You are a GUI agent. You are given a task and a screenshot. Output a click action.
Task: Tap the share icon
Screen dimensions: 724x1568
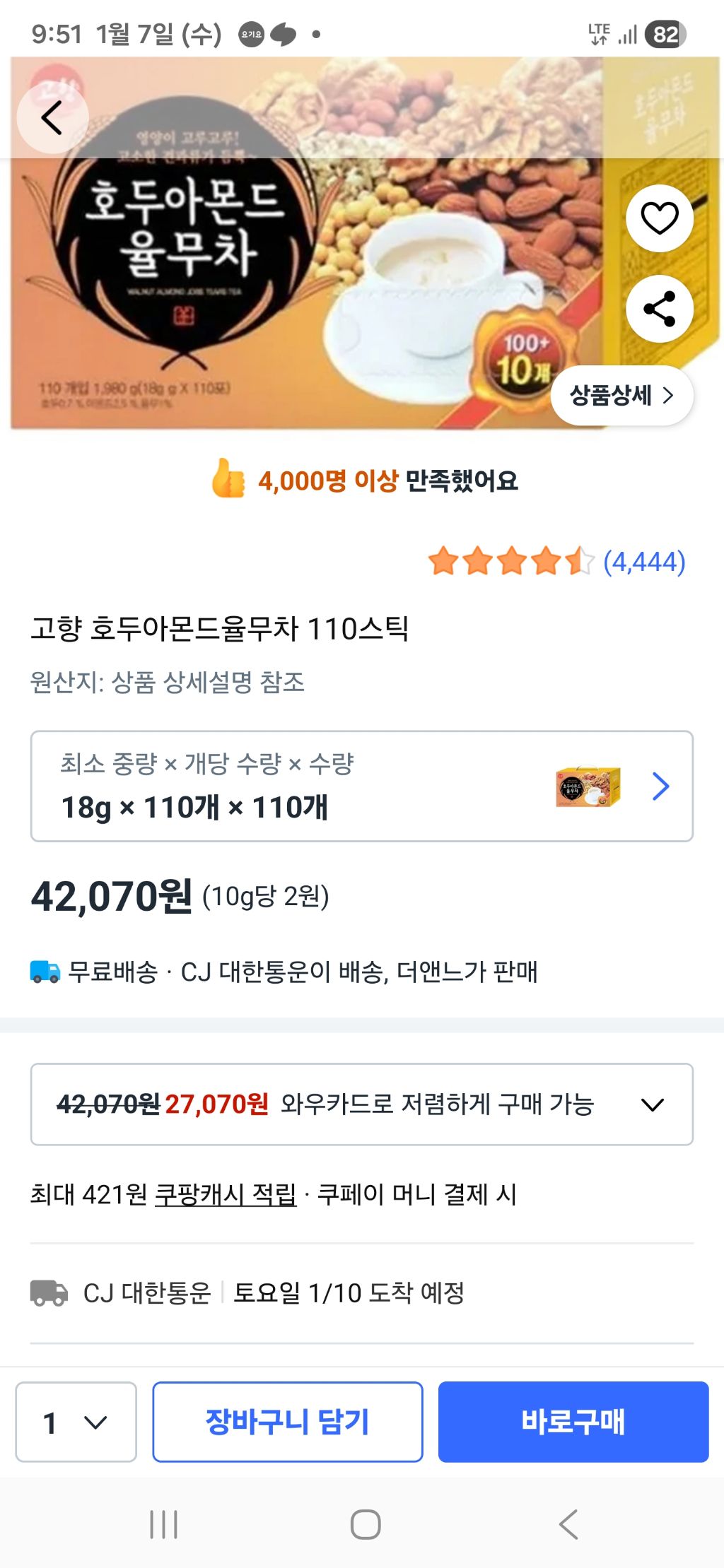point(659,309)
